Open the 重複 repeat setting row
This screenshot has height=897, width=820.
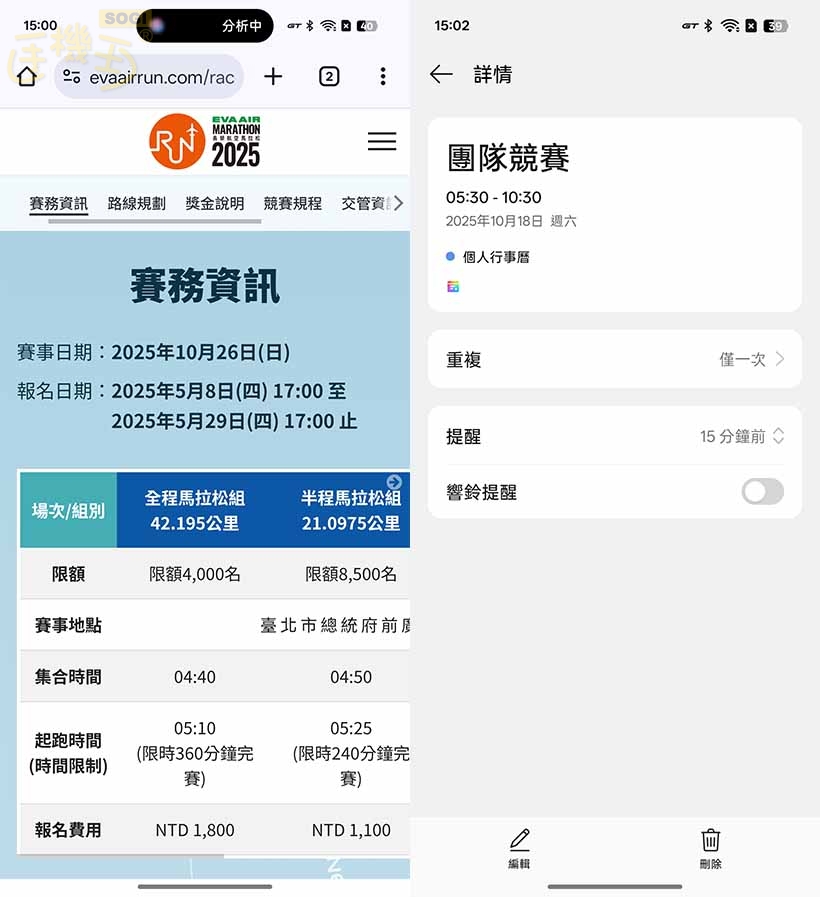(615, 359)
